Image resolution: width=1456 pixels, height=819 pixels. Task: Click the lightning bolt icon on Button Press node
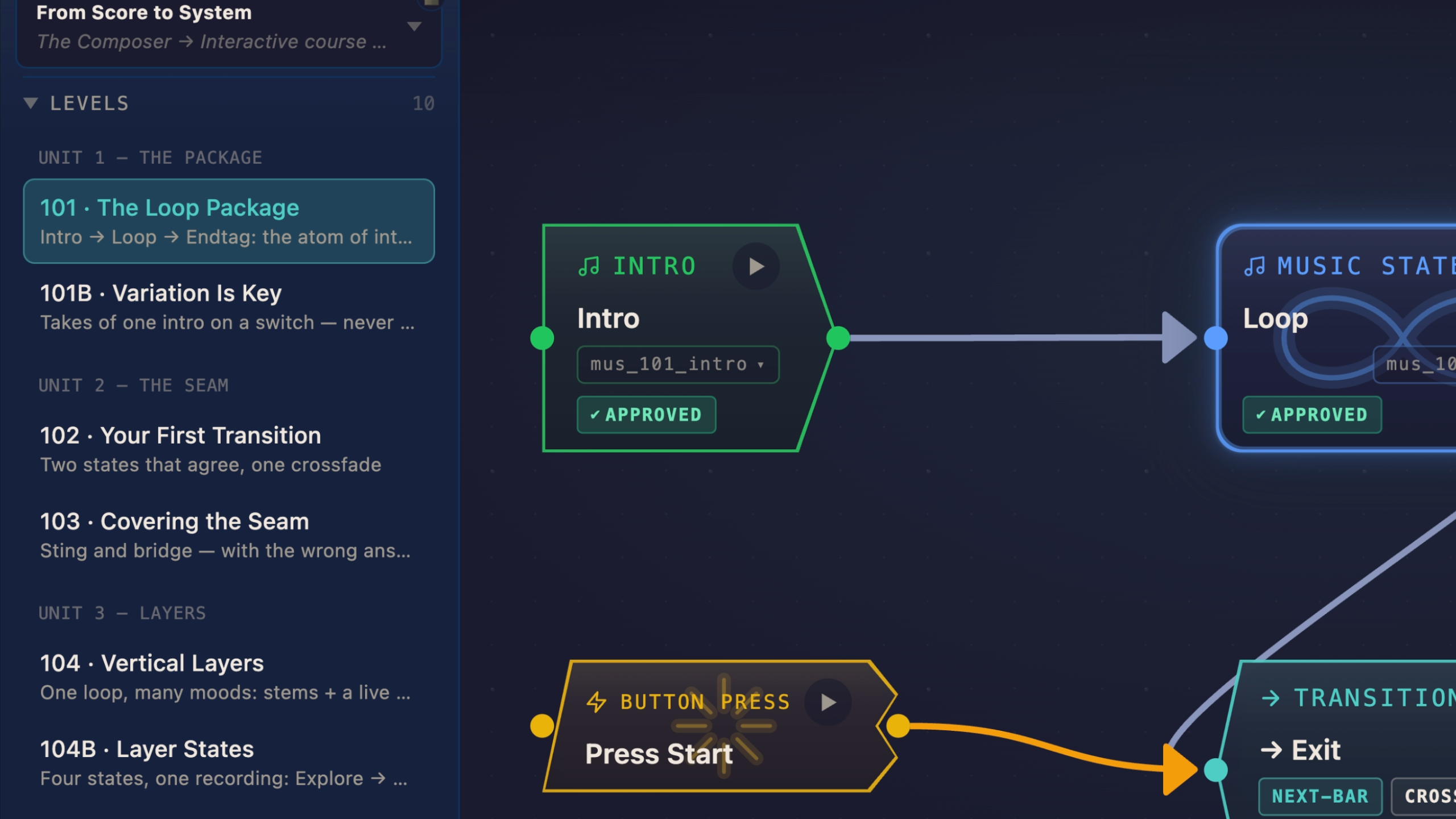pos(597,702)
